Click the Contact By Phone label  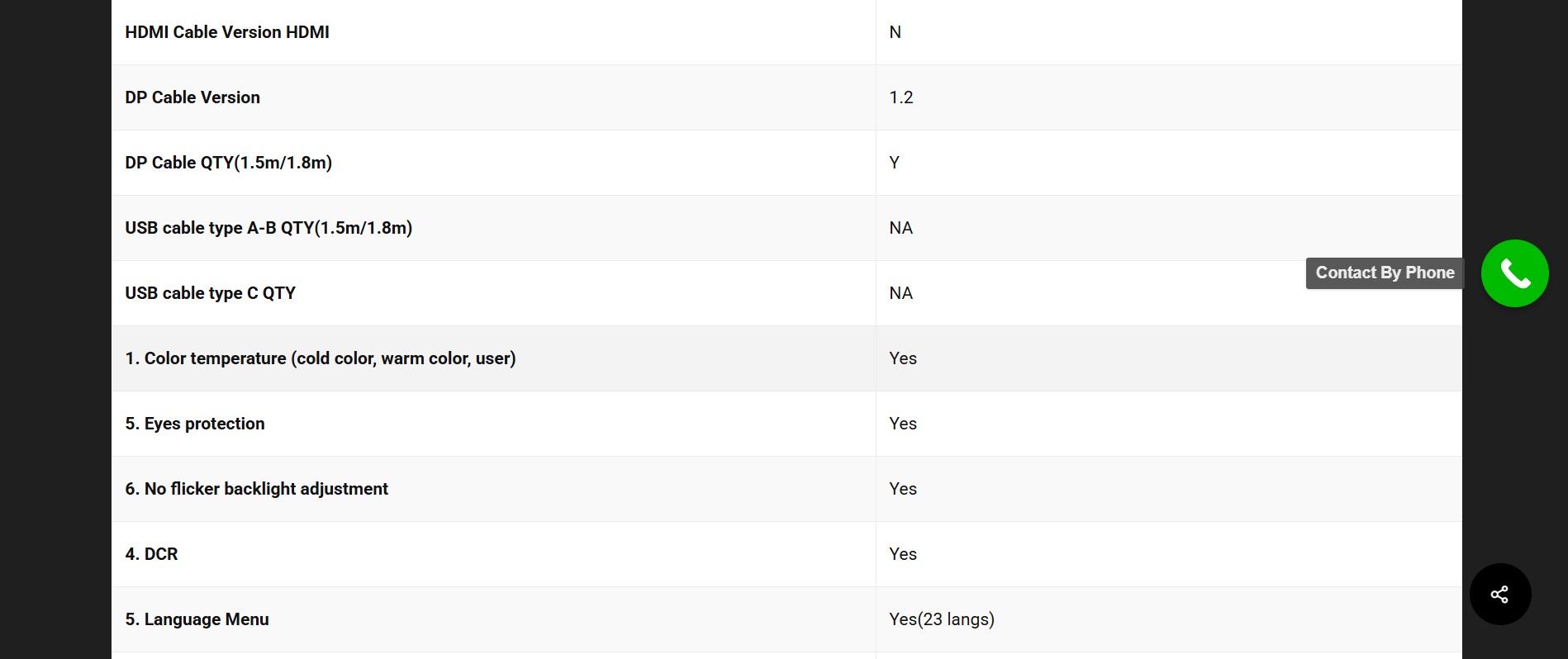coord(1385,273)
